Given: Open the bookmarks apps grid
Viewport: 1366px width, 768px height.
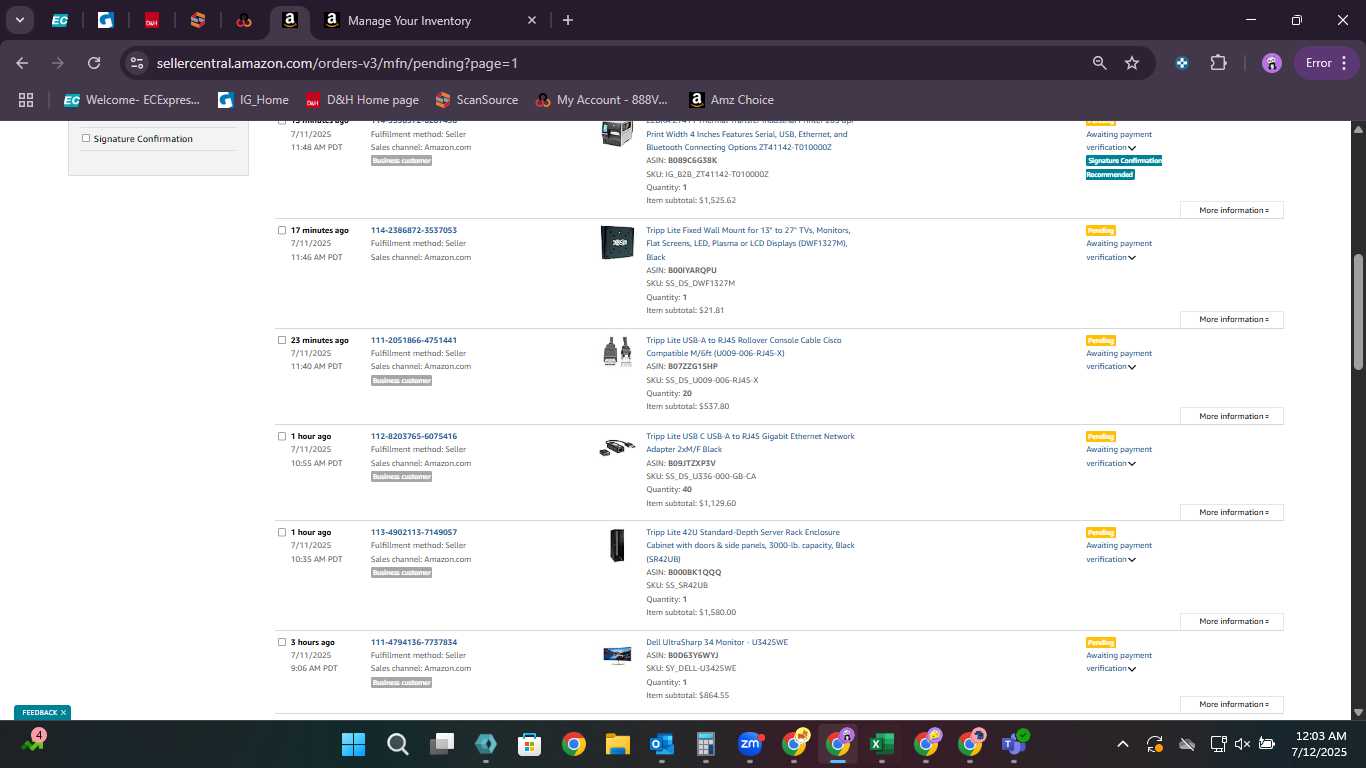Looking at the screenshot, I should point(26,100).
